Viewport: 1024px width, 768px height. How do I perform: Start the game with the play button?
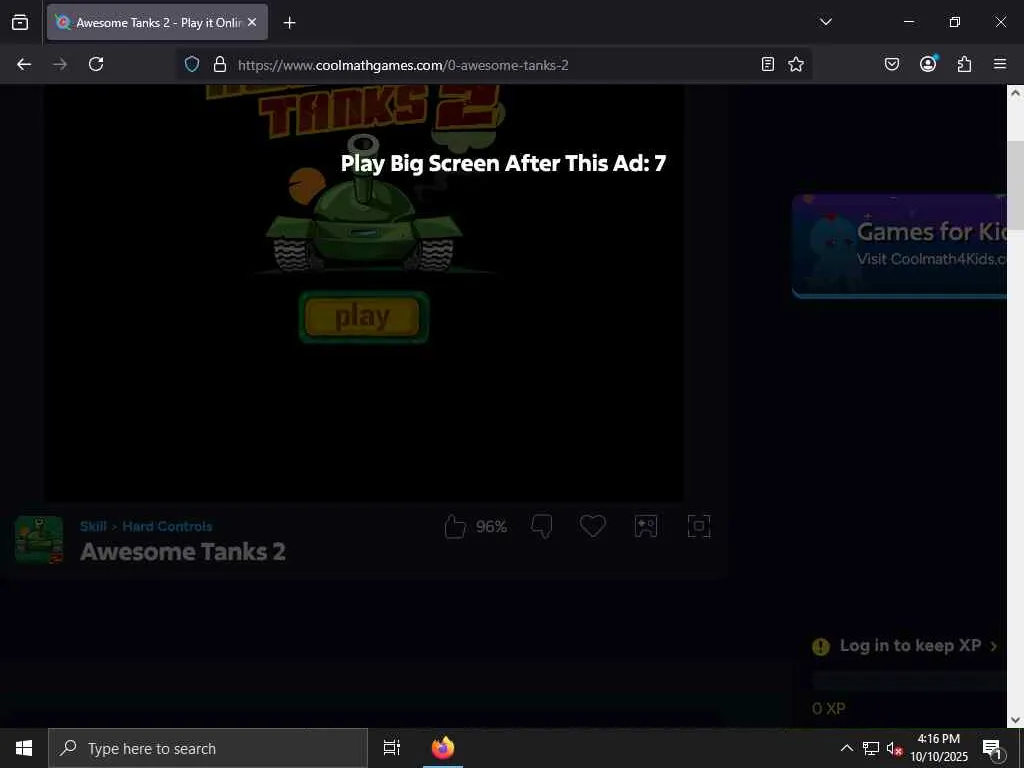point(363,317)
